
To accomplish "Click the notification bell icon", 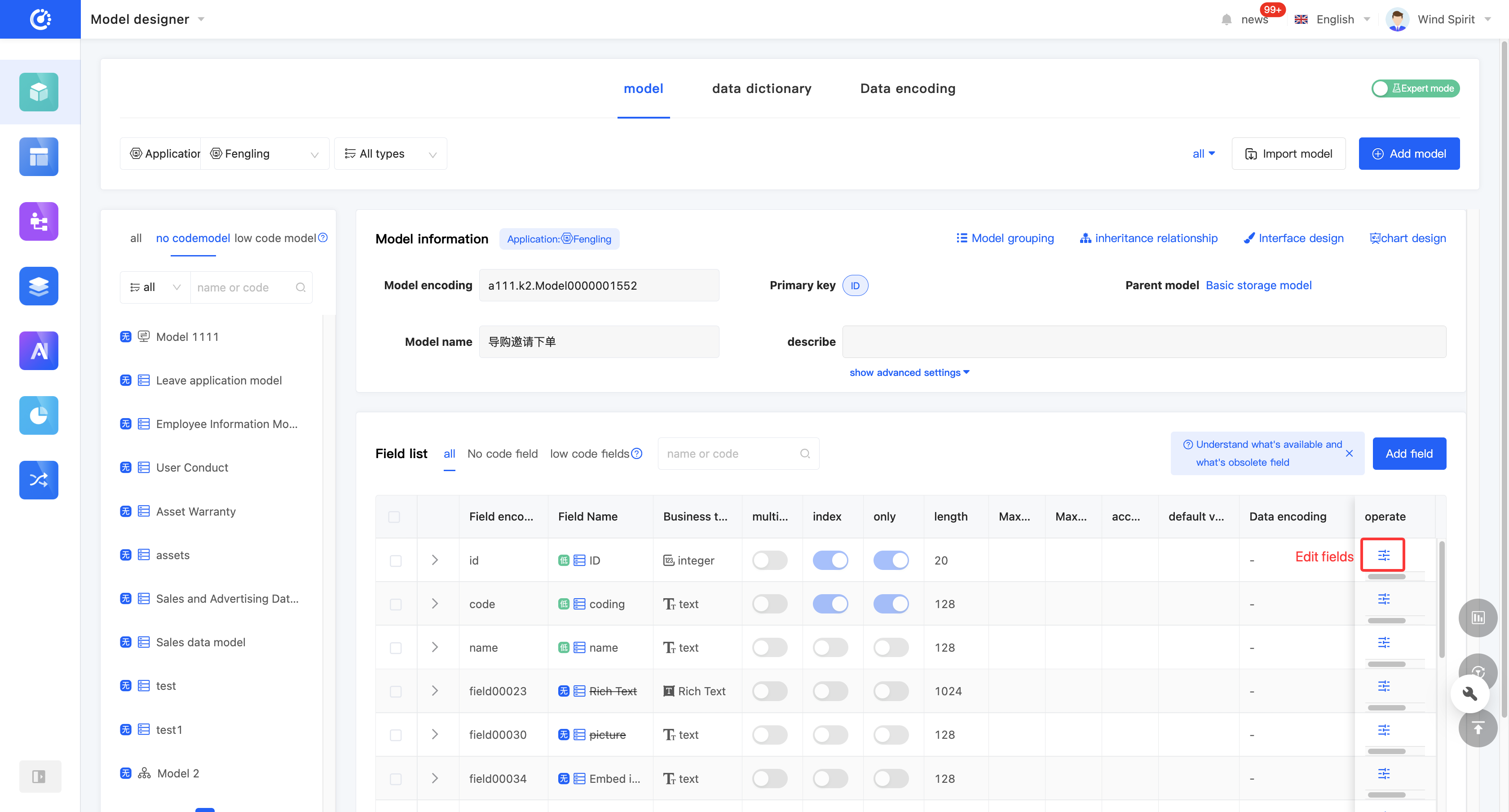I will (1226, 20).
